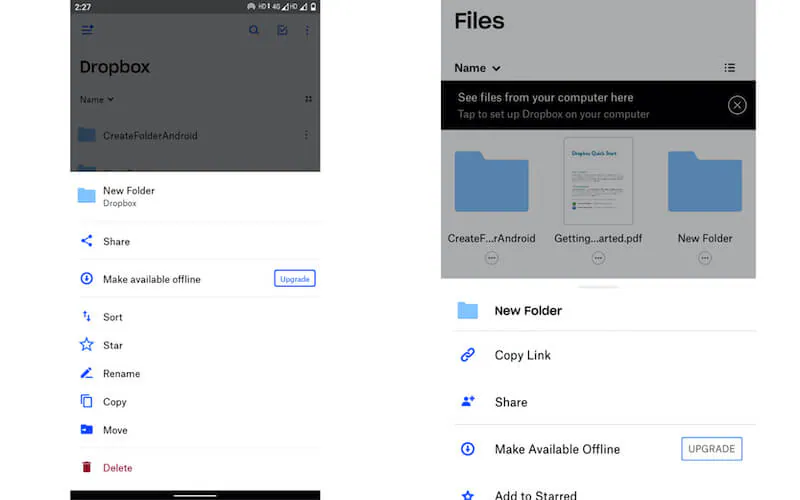The image size is (800, 500).
Task: Open the hamburger menu in Dropbox Android header
Action: (x=87, y=30)
